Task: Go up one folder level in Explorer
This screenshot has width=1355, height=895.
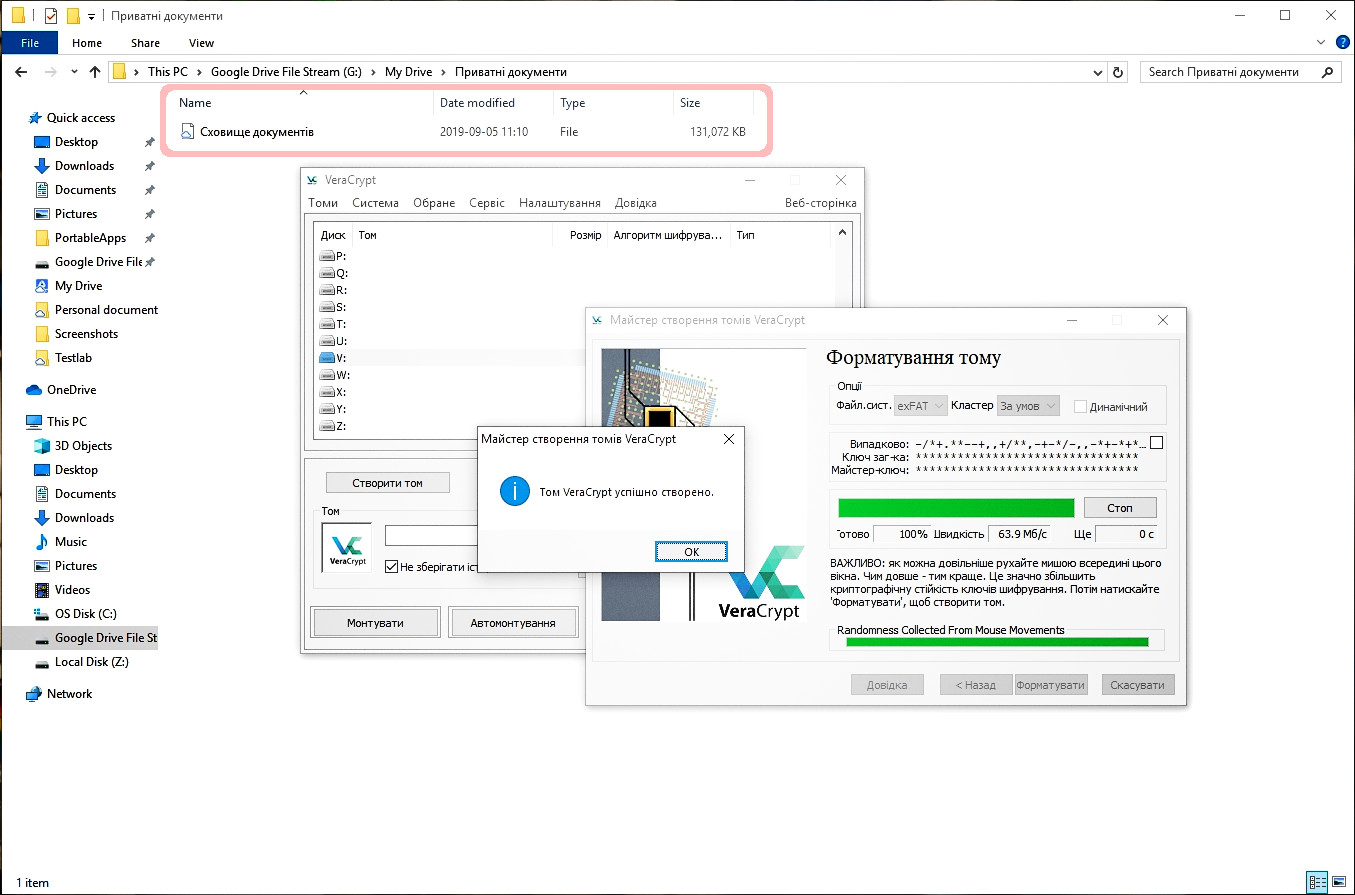Action: (x=95, y=72)
